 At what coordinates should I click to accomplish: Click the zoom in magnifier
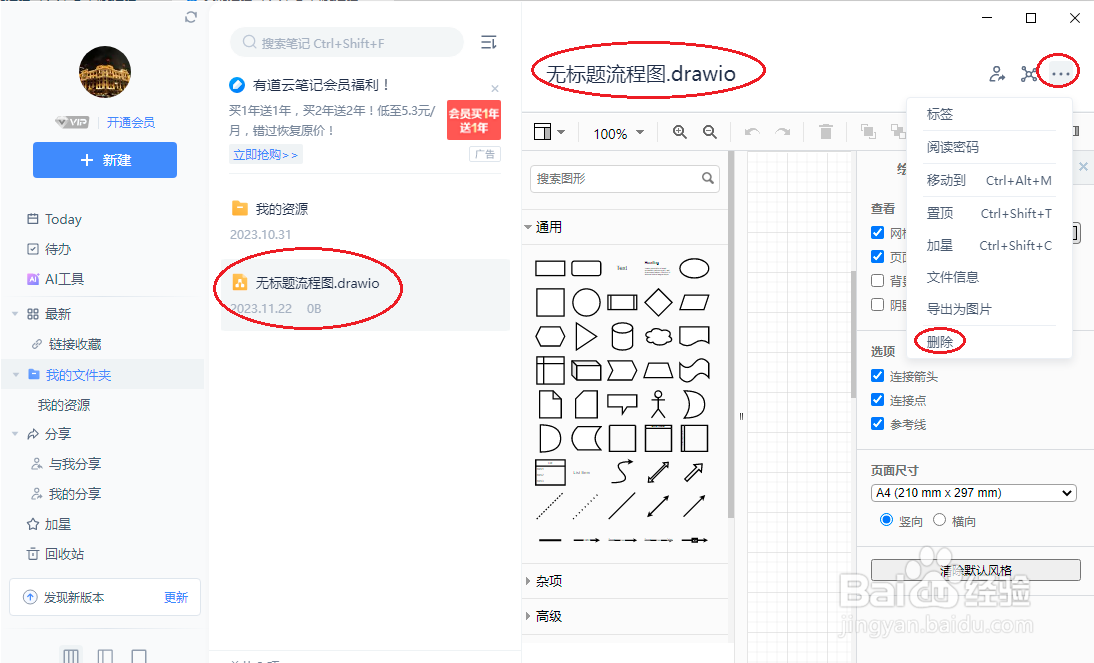coord(680,132)
